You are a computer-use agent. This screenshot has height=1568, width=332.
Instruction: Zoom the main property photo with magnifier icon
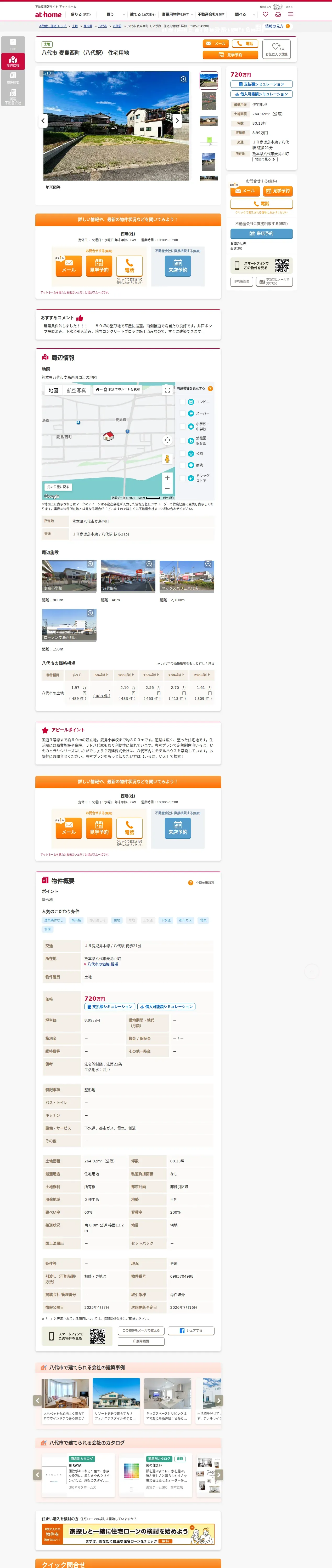[183, 79]
